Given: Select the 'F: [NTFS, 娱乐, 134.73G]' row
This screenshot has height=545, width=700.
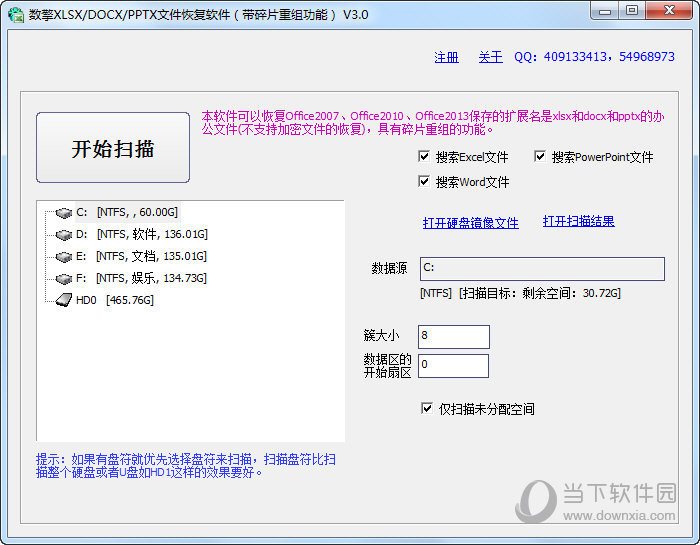Looking at the screenshot, I should (141, 278).
